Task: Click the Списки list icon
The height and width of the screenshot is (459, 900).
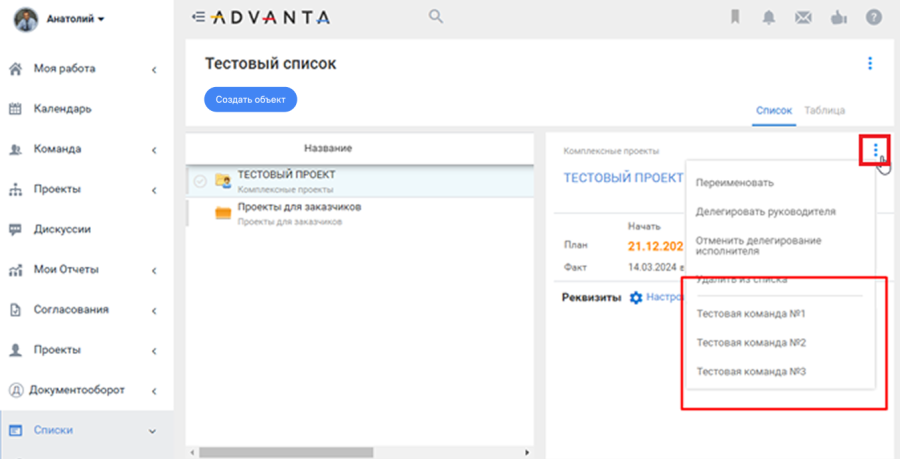Action: (16, 430)
